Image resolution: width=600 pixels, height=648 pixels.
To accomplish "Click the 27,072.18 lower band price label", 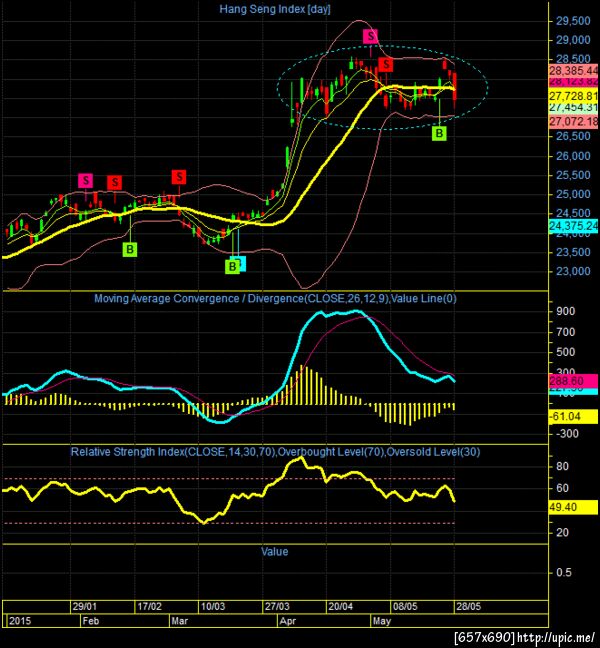I will pyautogui.click(x=574, y=122).
